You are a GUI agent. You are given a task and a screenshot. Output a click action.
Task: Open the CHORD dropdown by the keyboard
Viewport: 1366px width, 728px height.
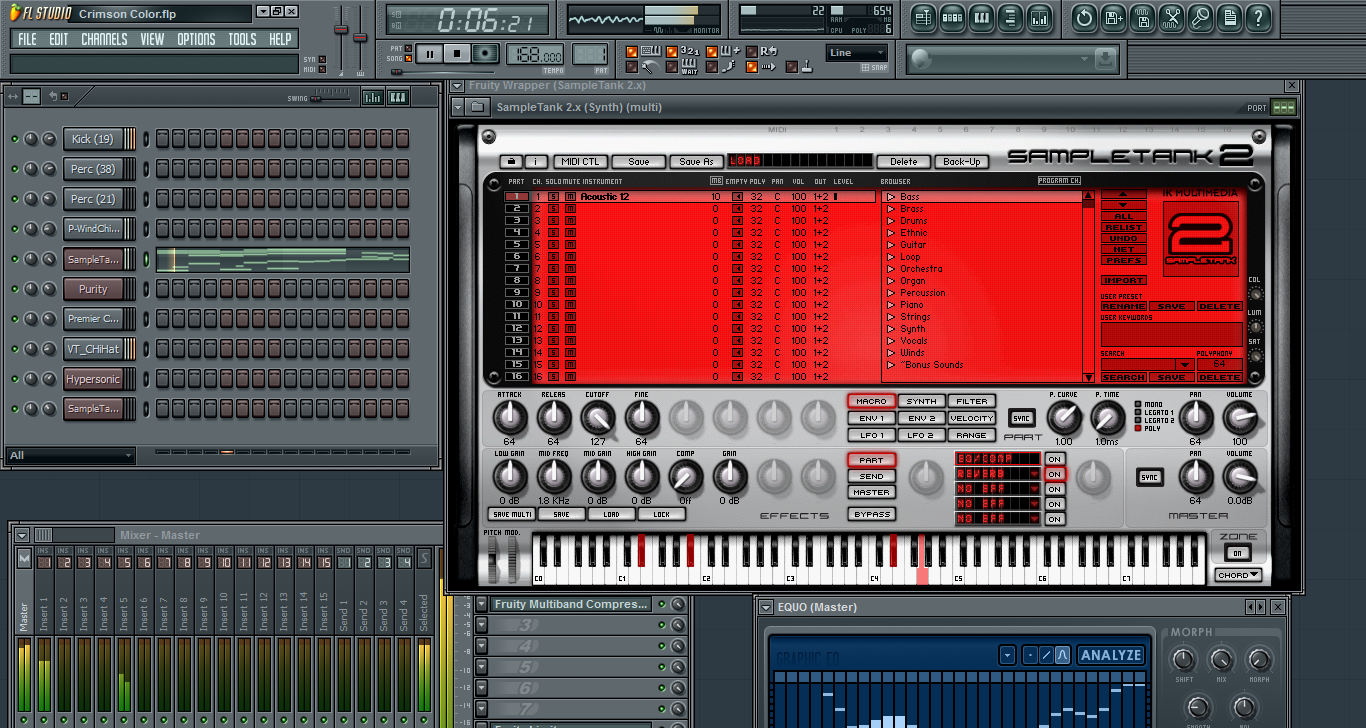tap(1238, 576)
